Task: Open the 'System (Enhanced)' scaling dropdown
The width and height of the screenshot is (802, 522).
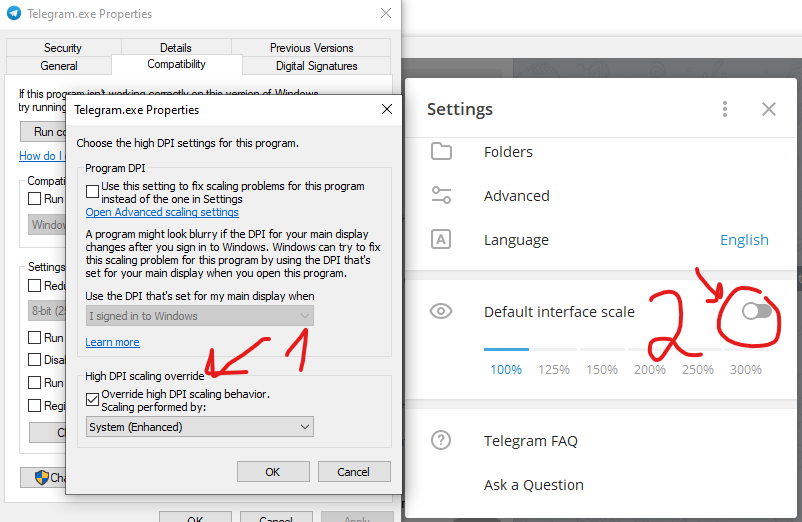Action: pyautogui.click(x=199, y=427)
